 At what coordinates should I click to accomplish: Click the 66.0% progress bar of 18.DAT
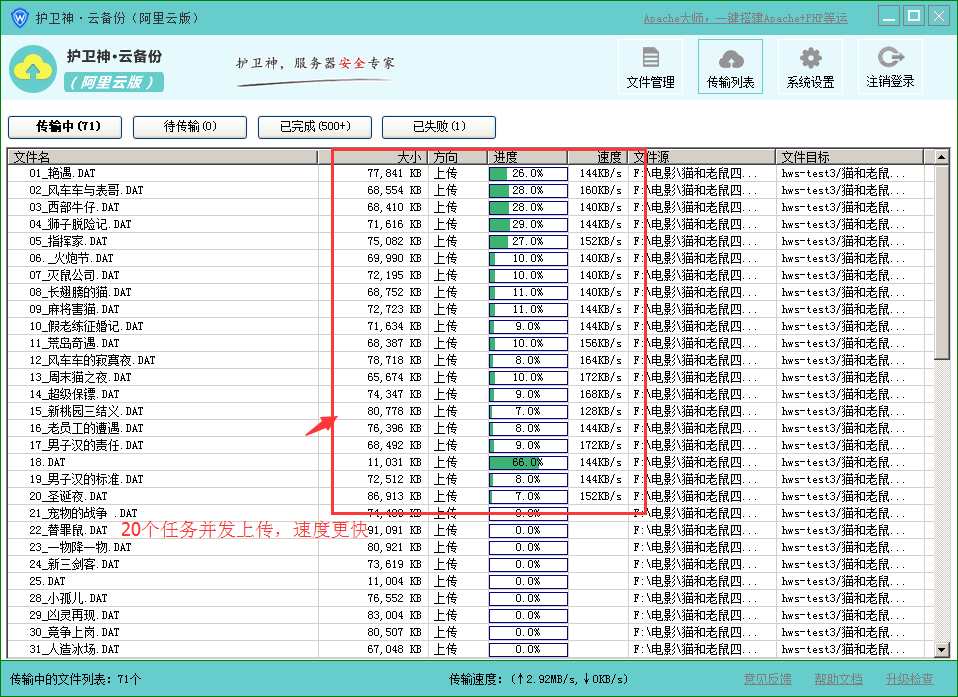(527, 462)
